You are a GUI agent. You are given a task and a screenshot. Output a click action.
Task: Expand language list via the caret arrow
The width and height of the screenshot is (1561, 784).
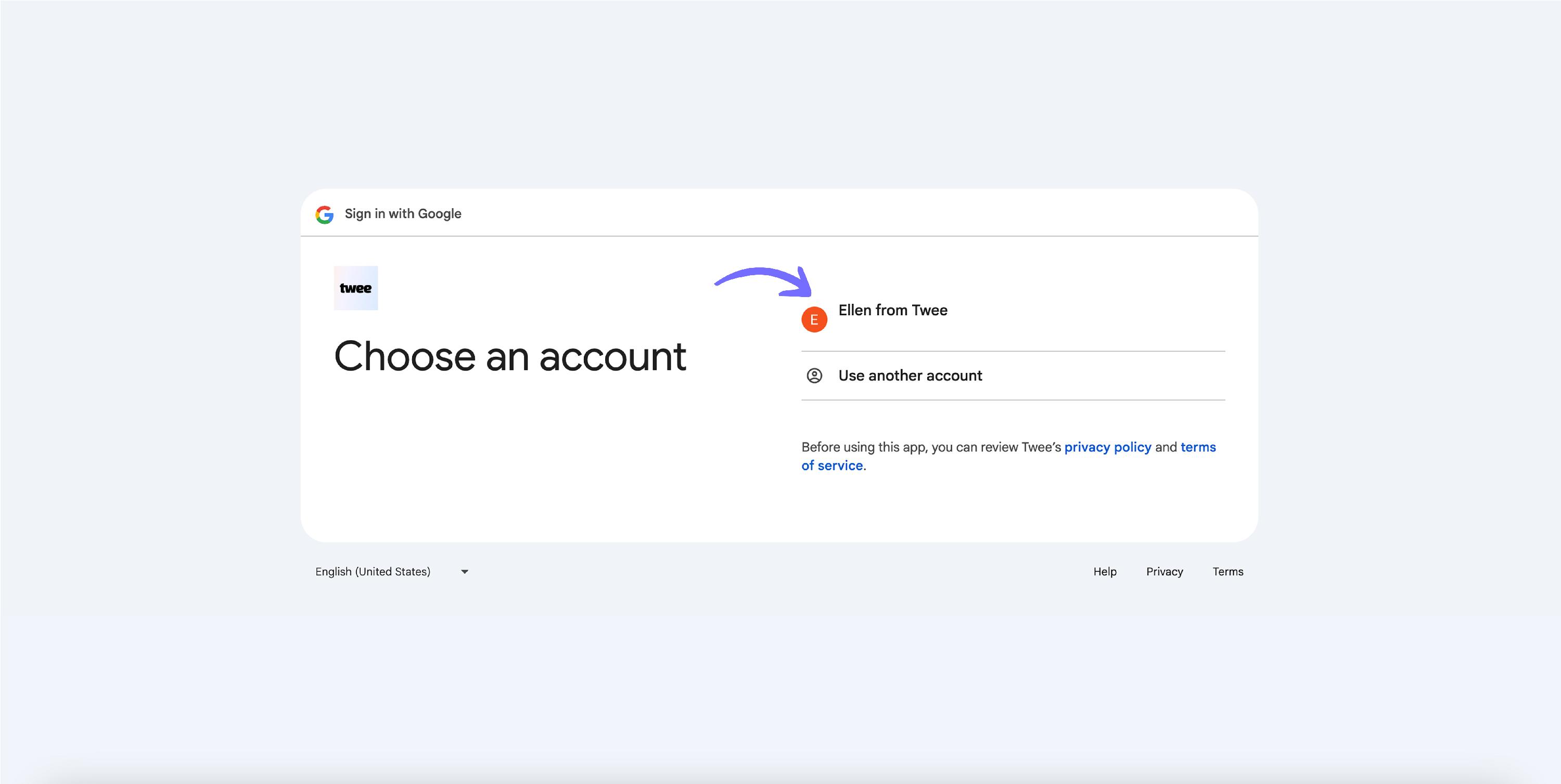pyautogui.click(x=465, y=572)
